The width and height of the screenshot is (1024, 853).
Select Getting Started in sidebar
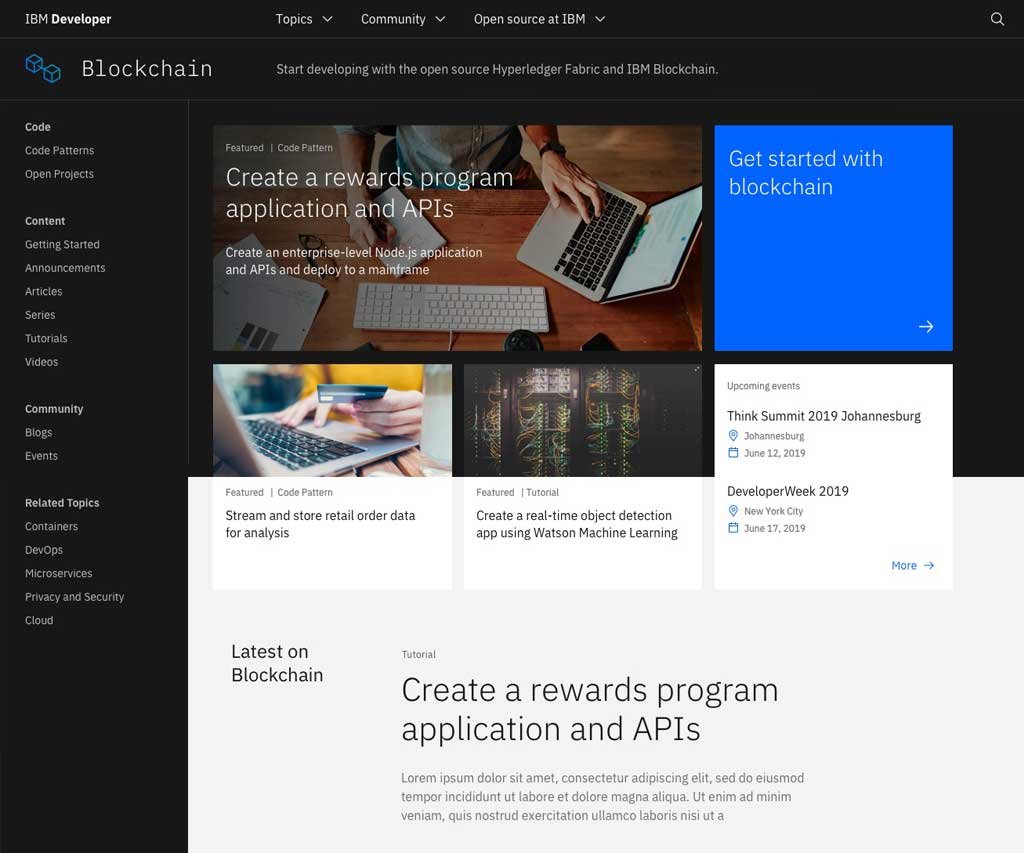[62, 244]
